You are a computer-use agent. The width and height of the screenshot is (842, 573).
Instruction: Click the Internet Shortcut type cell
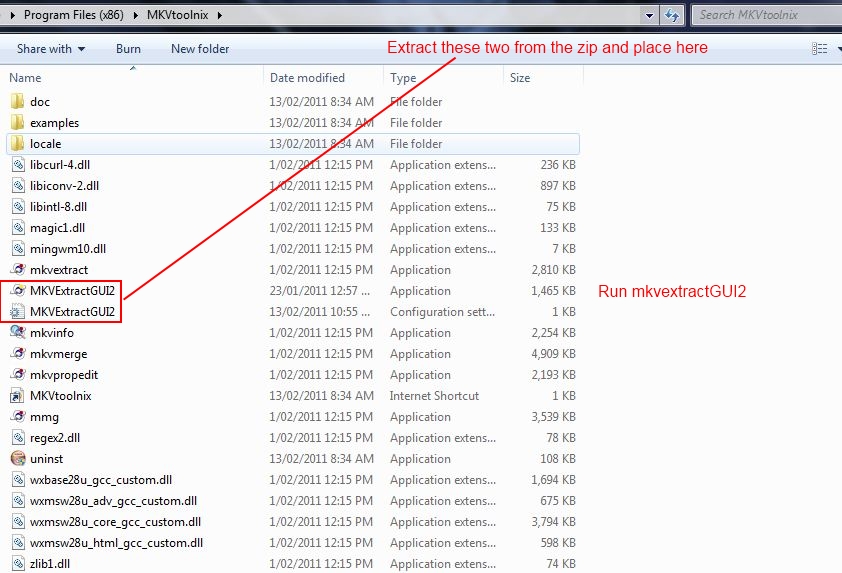click(434, 396)
